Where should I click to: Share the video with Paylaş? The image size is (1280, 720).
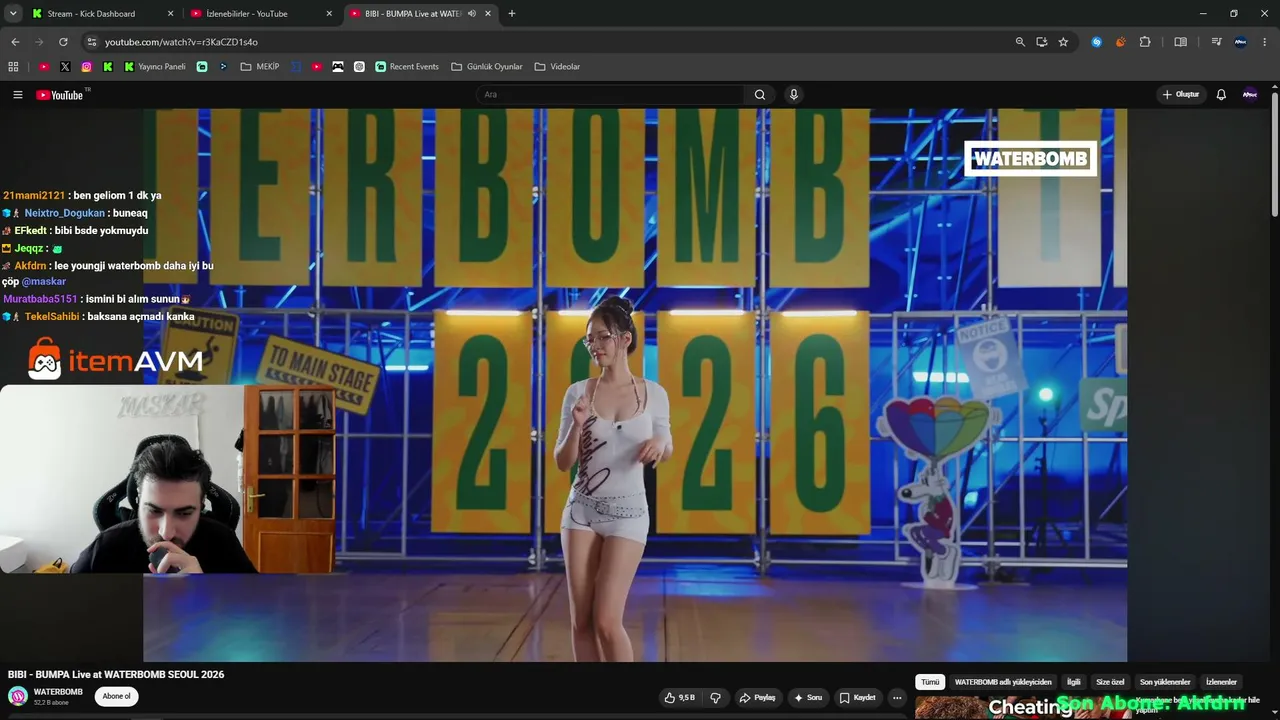tap(757, 697)
